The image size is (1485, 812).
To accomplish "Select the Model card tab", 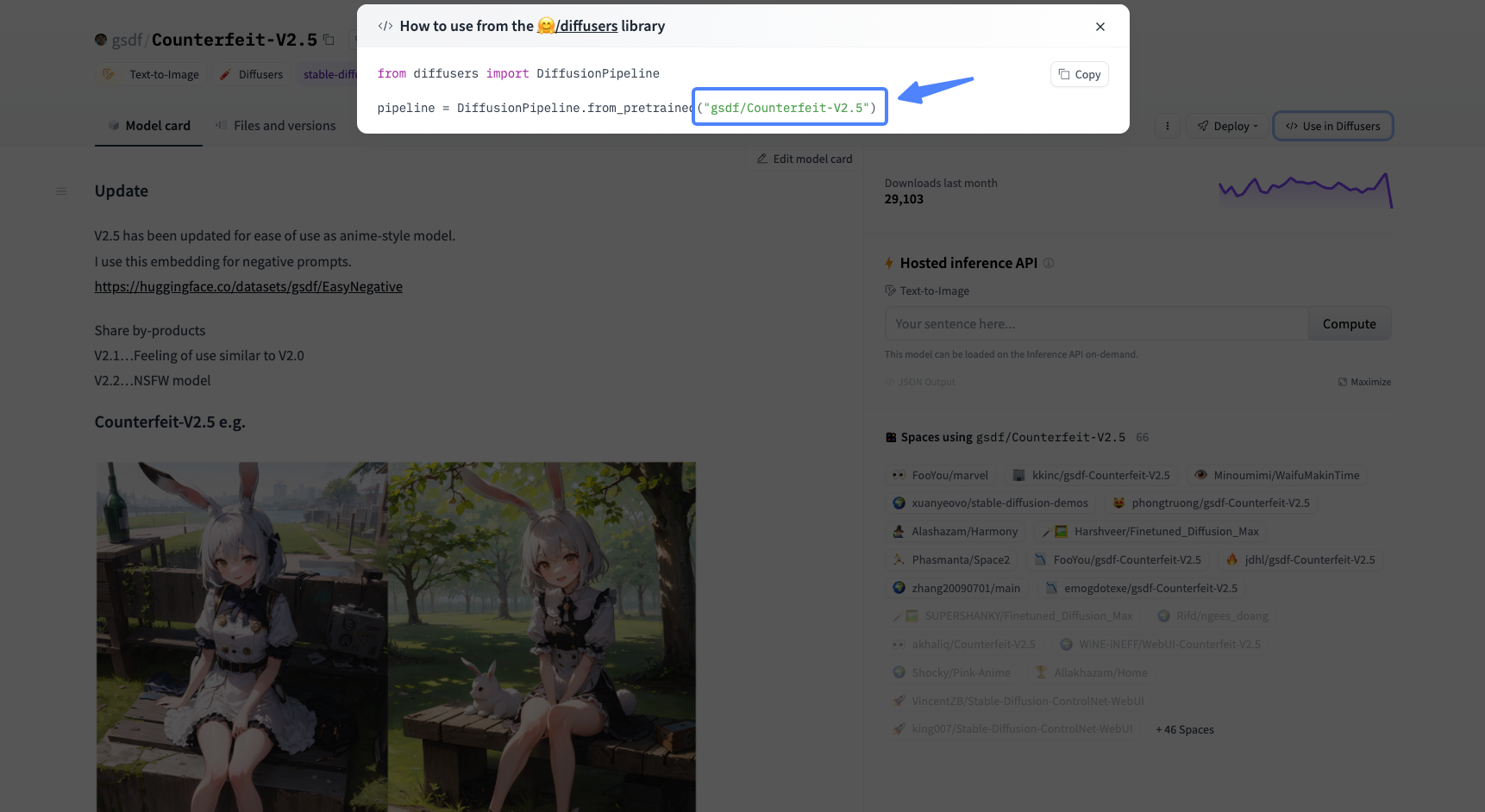I will [x=148, y=126].
